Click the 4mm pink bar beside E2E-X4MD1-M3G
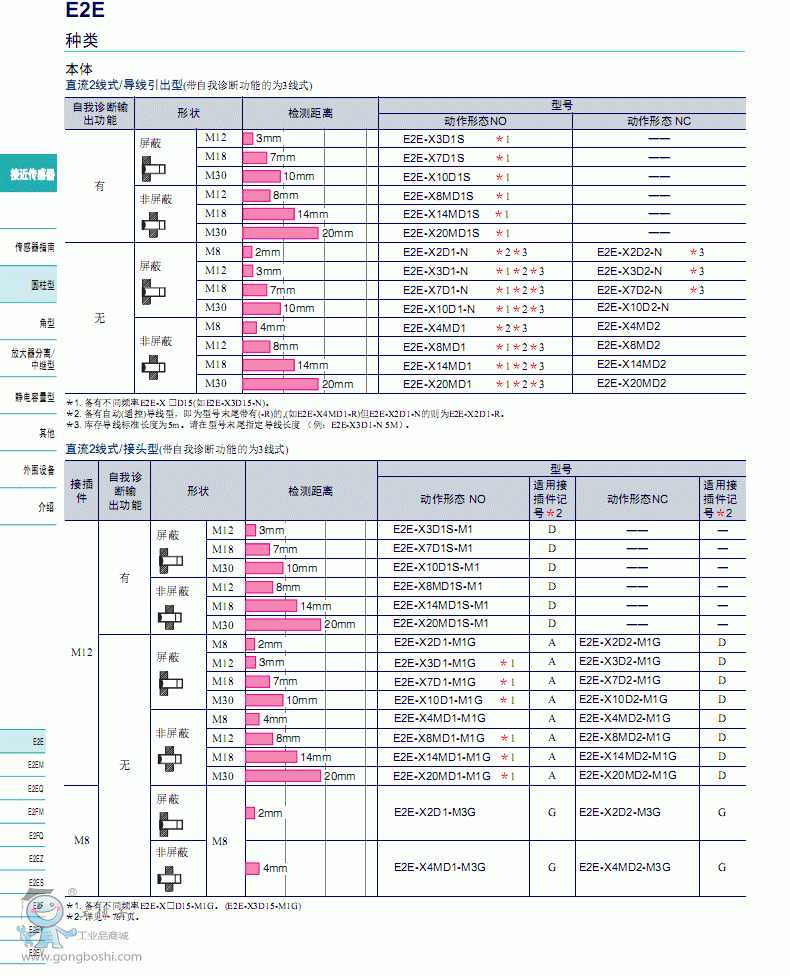 click(x=252, y=868)
